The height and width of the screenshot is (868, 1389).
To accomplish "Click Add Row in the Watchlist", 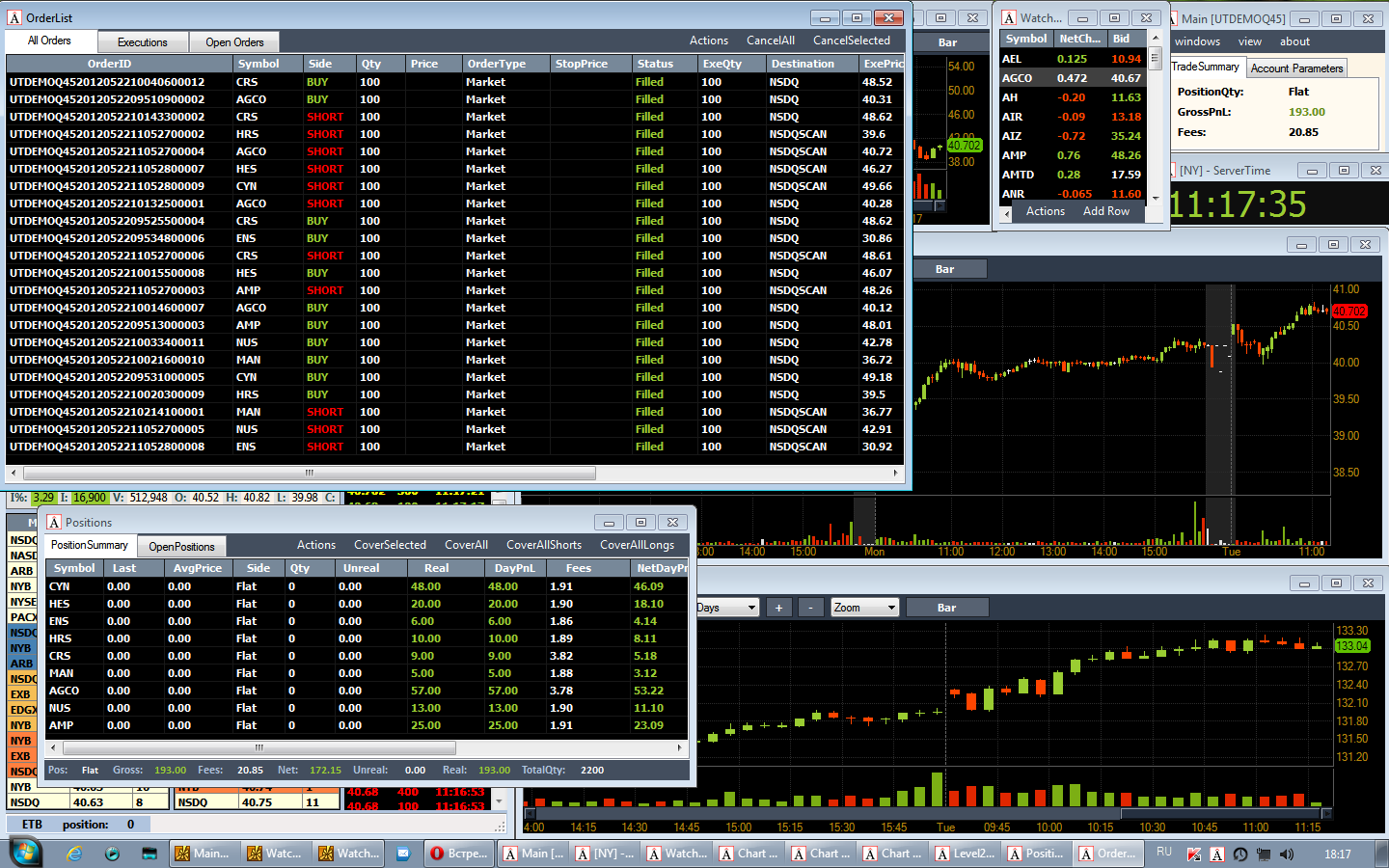I will (x=1106, y=211).
